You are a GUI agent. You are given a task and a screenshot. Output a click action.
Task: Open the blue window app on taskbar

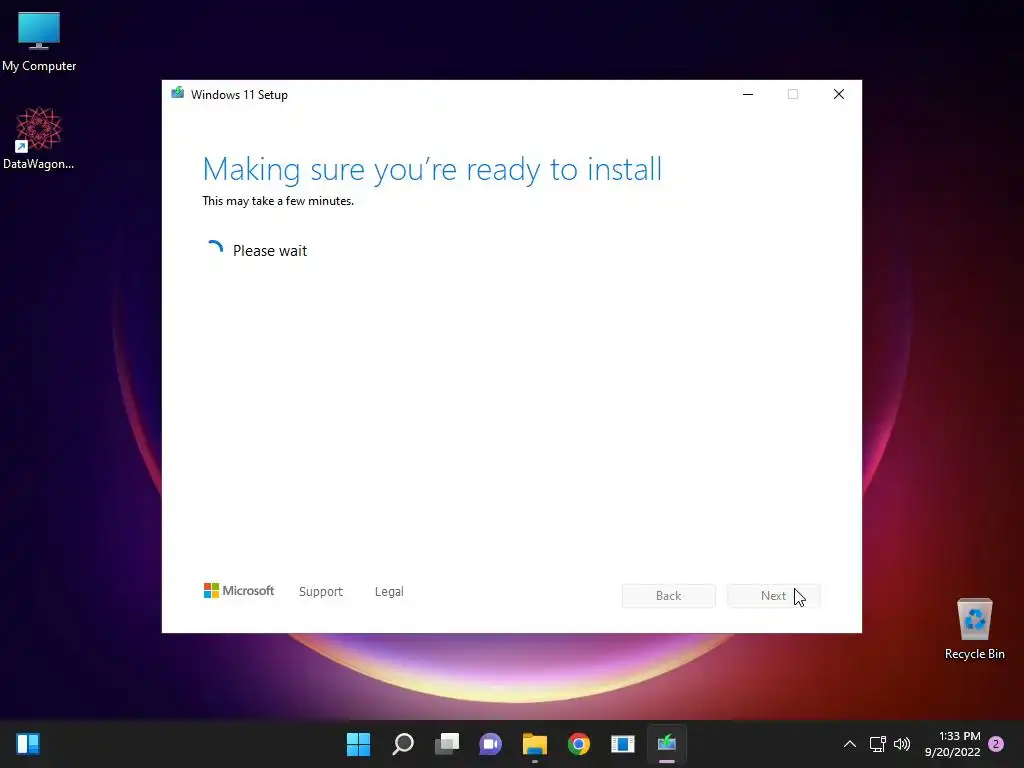[622, 744]
